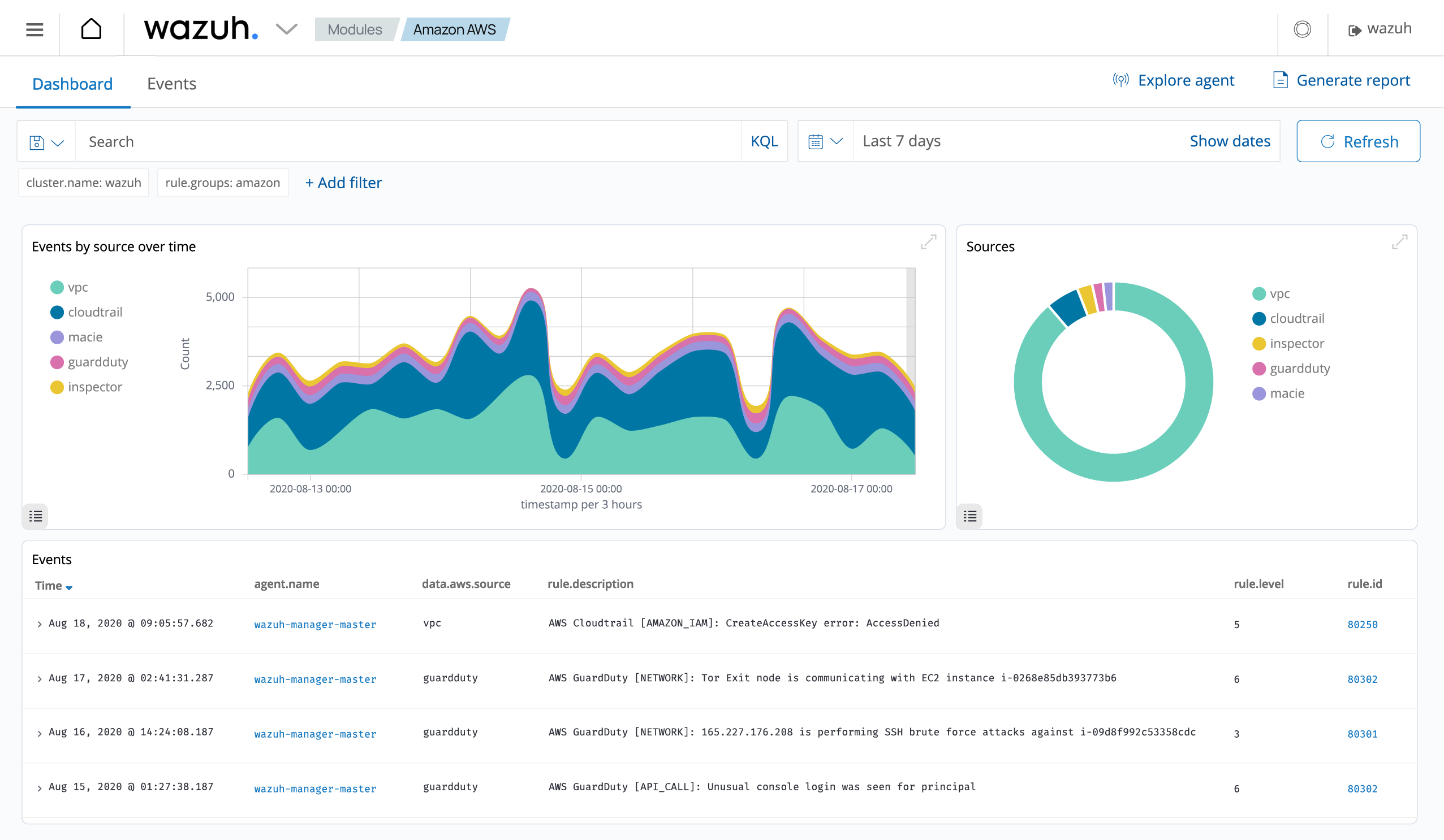Open rule id 80250
Viewport: 1444px width, 840px height.
tap(1363, 625)
